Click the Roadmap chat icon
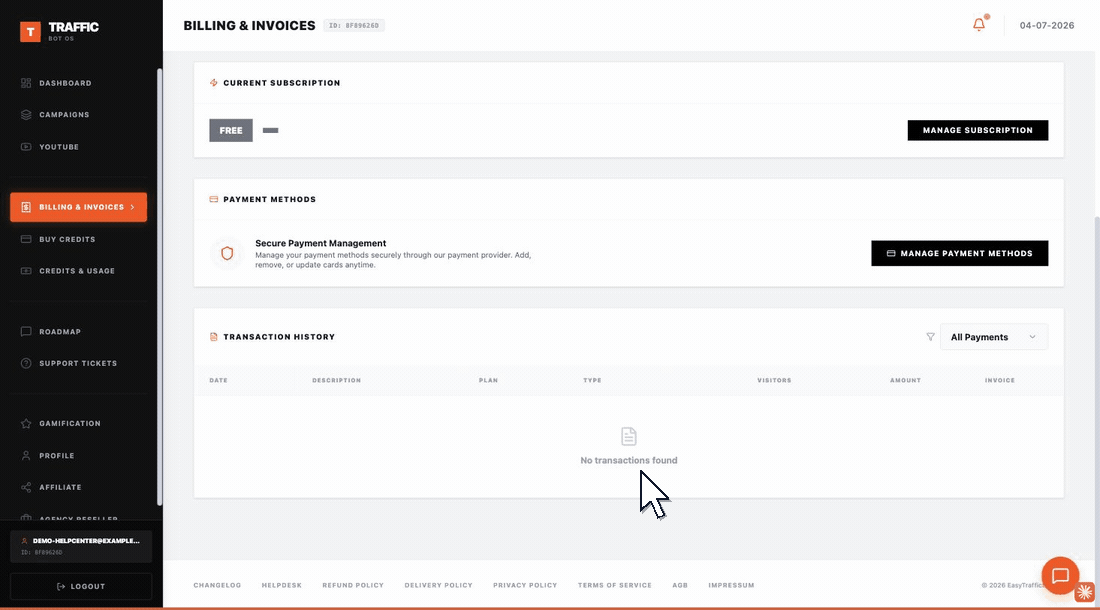 [x=26, y=332]
